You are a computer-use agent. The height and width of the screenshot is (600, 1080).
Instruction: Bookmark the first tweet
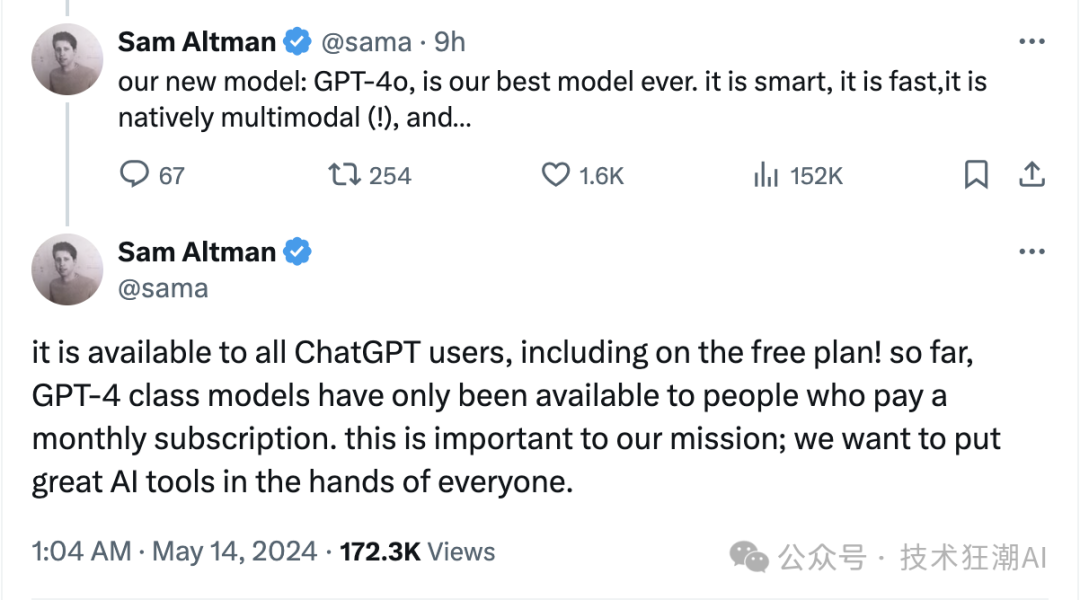(976, 176)
